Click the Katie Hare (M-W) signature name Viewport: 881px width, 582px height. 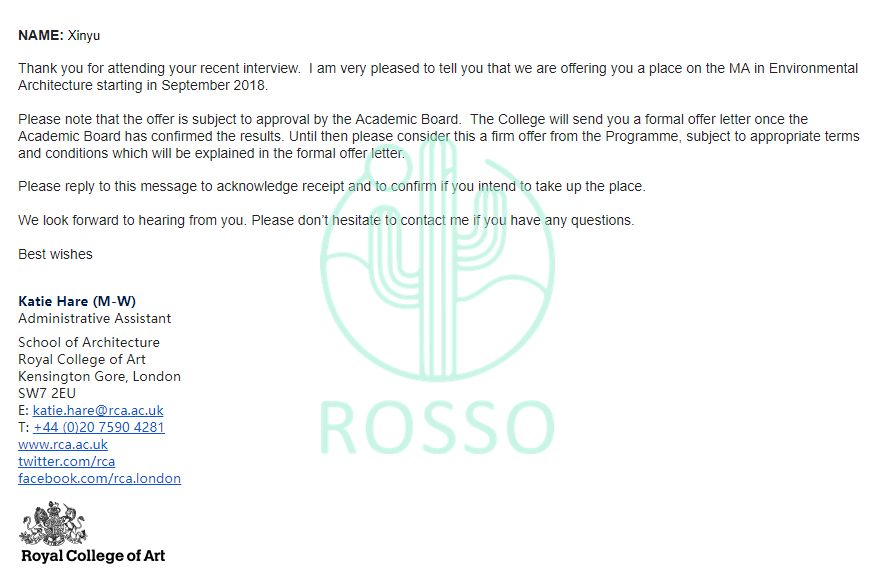click(x=77, y=301)
